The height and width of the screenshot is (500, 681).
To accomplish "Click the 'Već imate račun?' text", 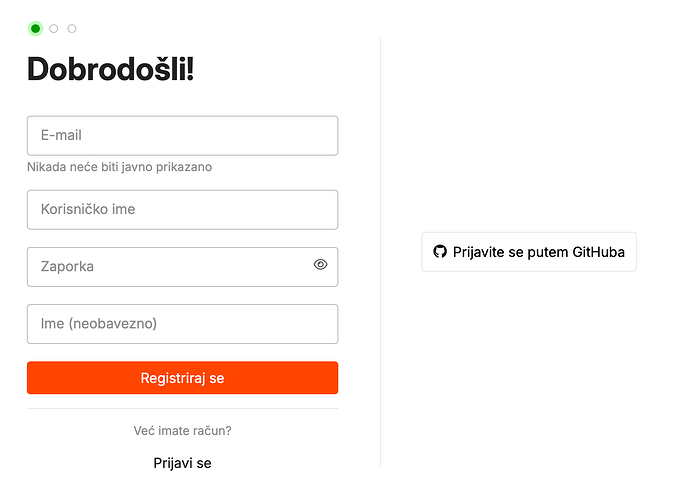I will click(x=182, y=431).
